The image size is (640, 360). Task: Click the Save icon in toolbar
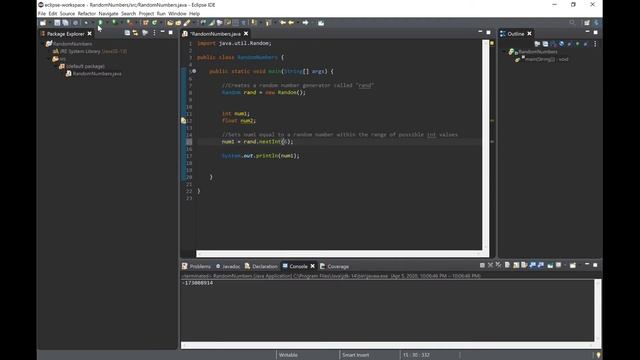click(57, 23)
